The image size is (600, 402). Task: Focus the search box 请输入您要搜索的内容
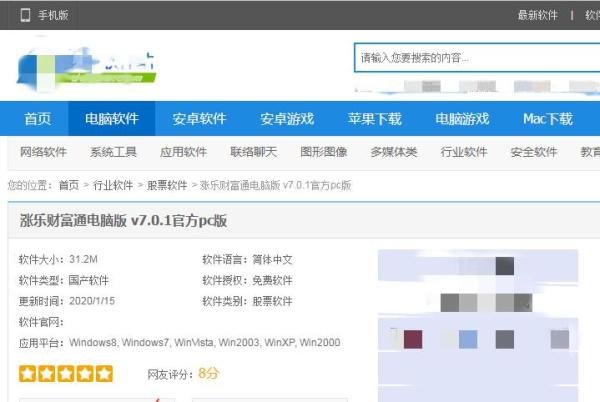coord(477,58)
